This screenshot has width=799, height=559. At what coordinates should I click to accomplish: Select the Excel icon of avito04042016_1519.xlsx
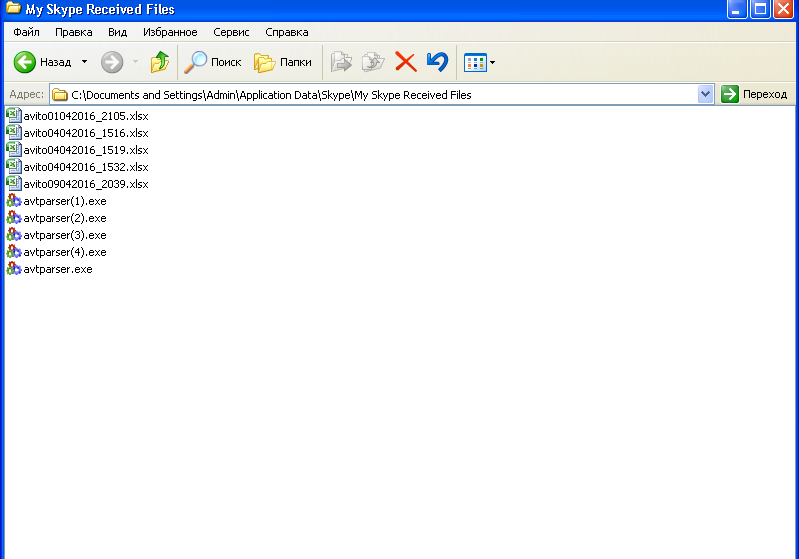(14, 149)
